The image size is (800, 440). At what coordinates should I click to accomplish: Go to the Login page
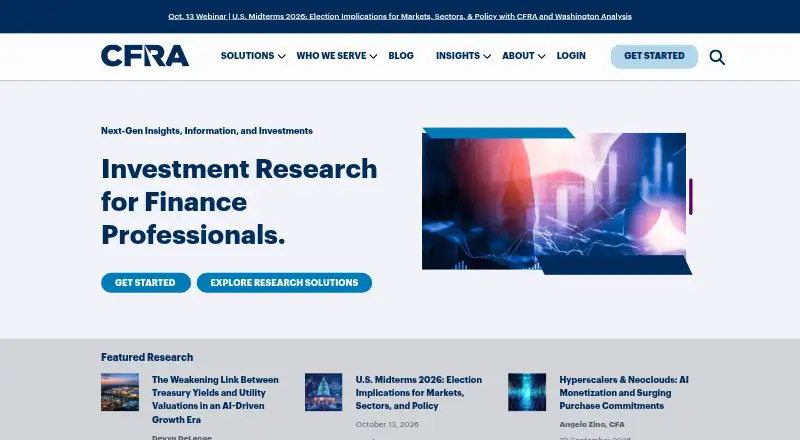[571, 56]
